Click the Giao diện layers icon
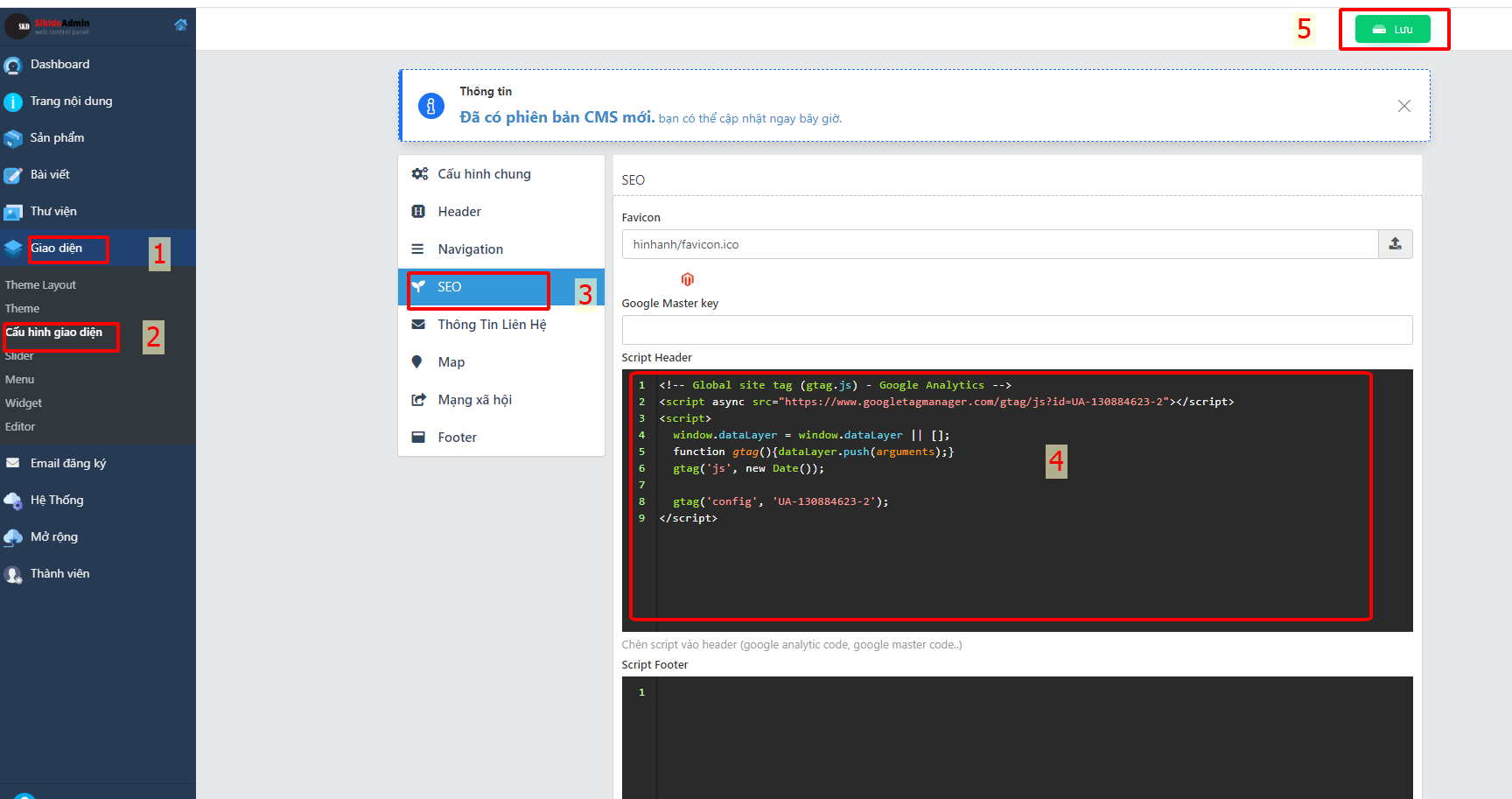 pyautogui.click(x=13, y=249)
